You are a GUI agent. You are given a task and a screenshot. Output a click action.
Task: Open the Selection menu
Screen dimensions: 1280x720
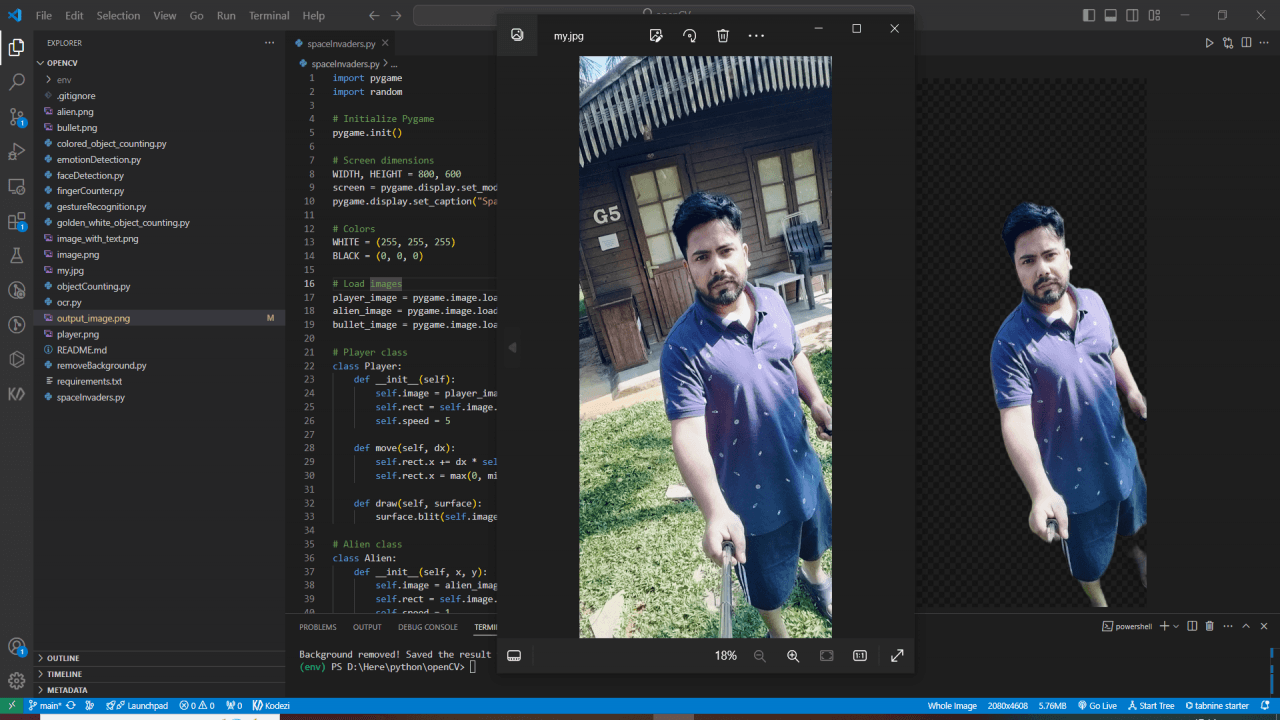pos(118,16)
